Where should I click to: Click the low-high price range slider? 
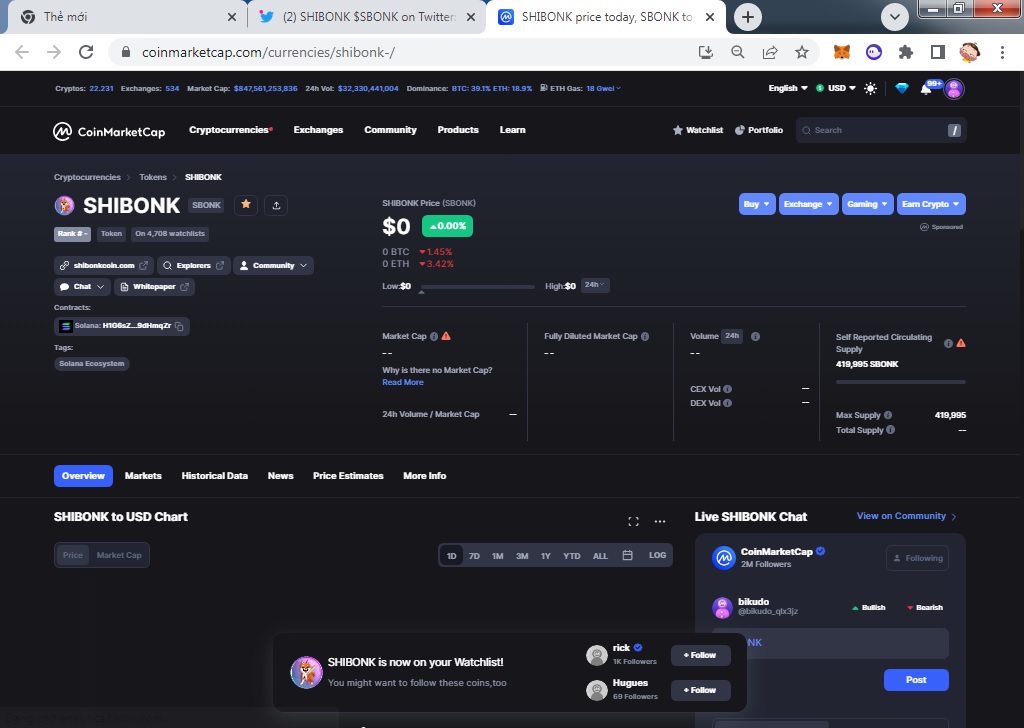coord(478,287)
